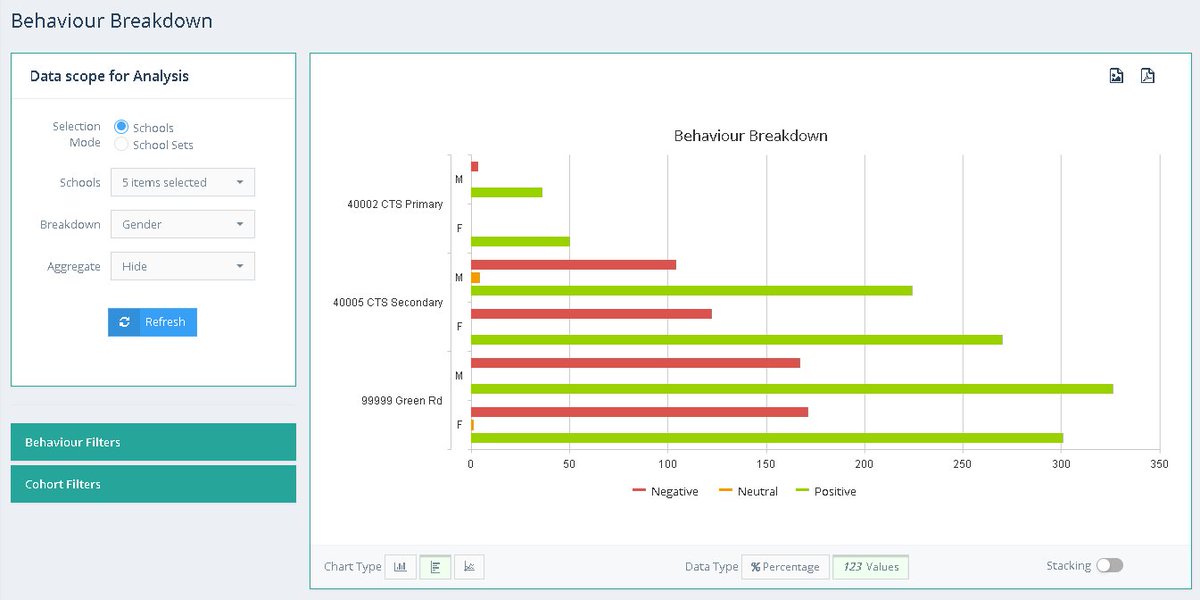Switch data type to Values
This screenshot has width=1200, height=600.
pos(871,567)
